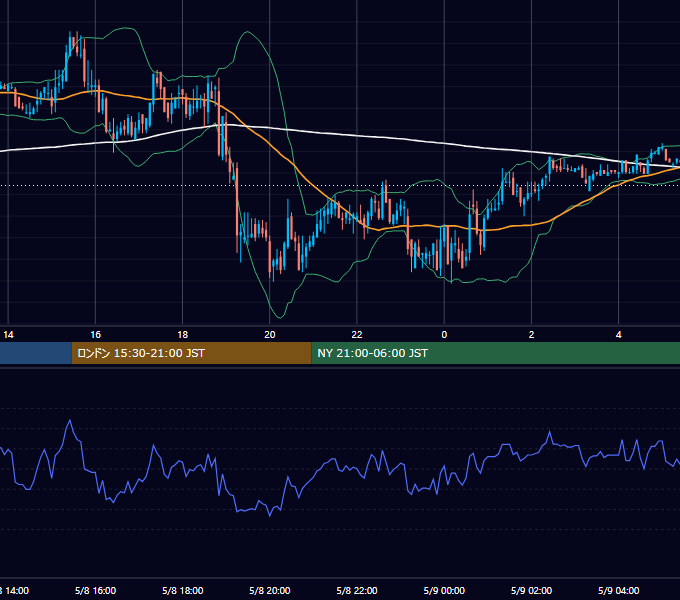Click the 22 hour axis label
Image resolution: width=680 pixels, height=600 pixels.
tap(357, 335)
